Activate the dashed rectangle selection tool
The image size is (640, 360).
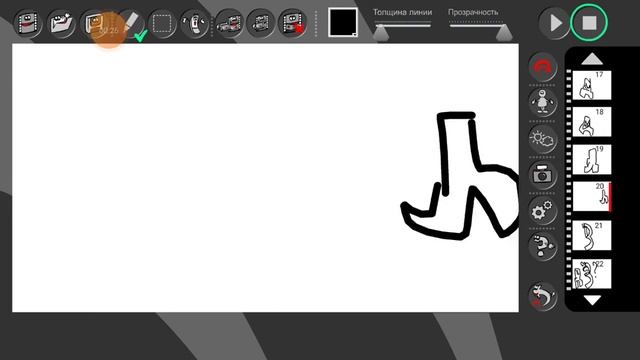pos(162,24)
